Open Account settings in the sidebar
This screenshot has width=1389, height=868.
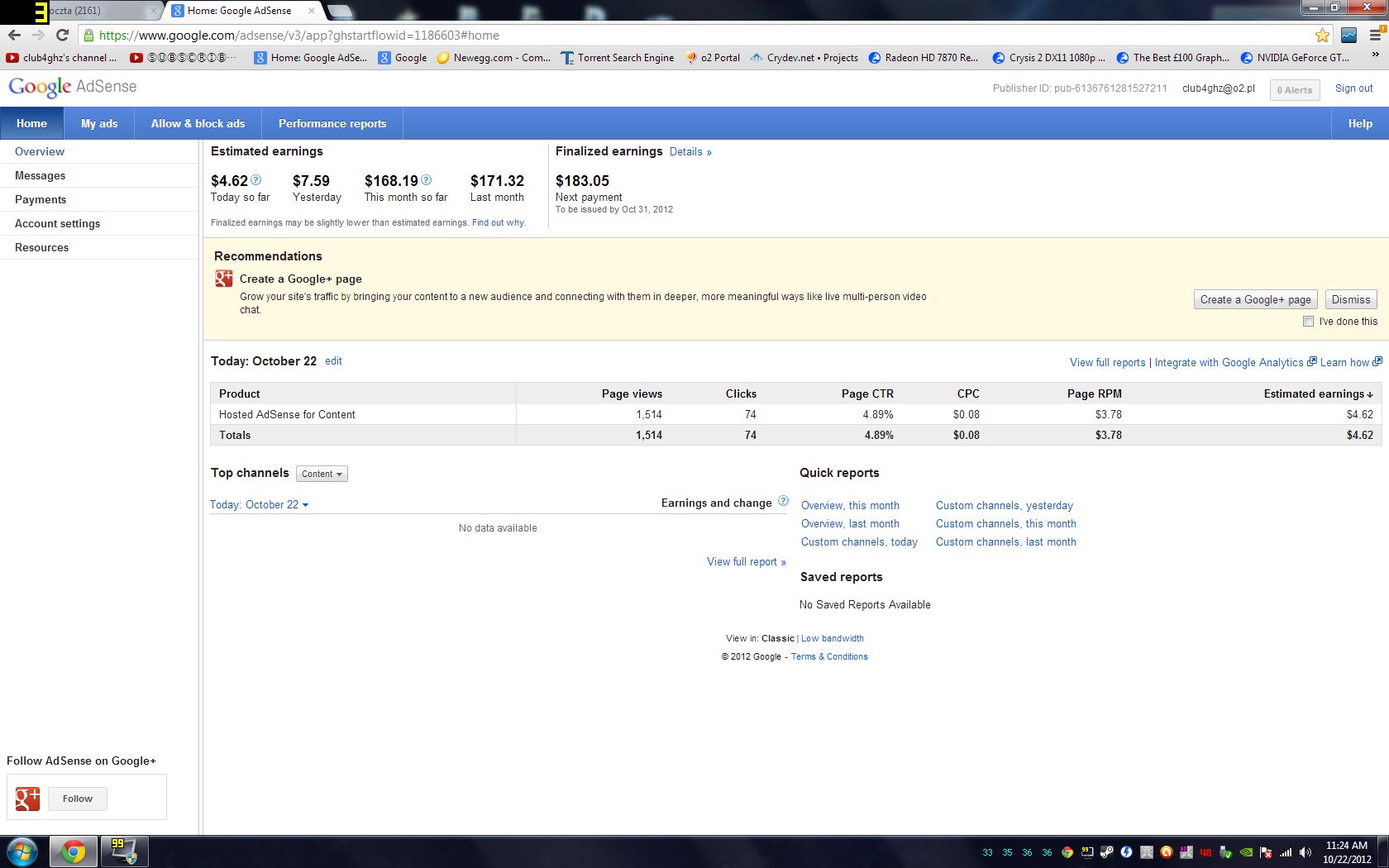pyautogui.click(x=99, y=223)
